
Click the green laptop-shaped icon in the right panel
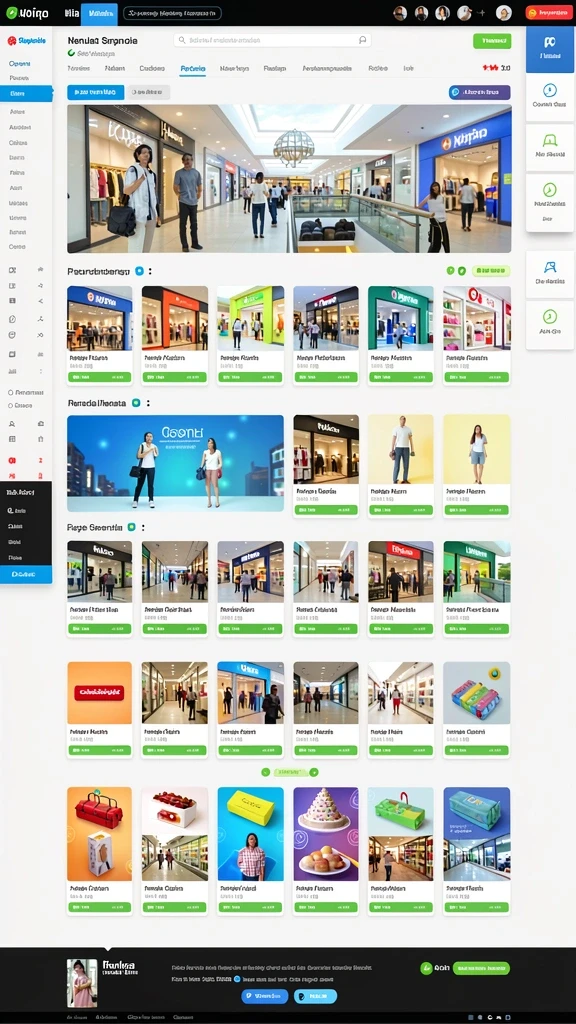[550, 140]
